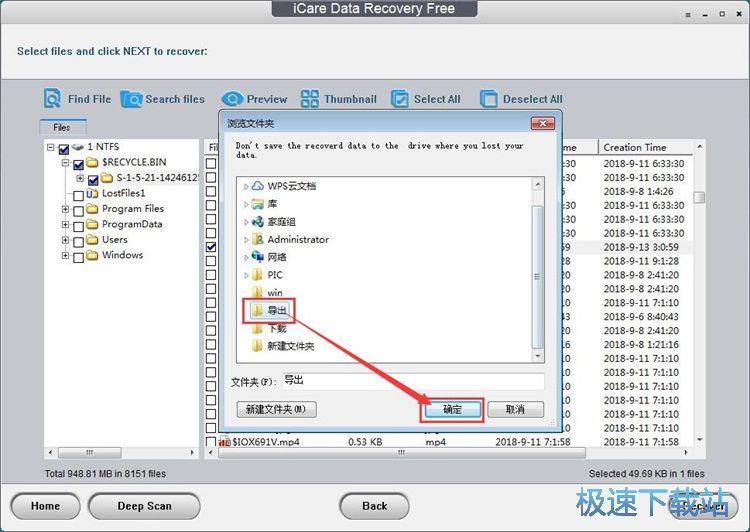Click the Users folder icon

pyautogui.click(x=92, y=239)
